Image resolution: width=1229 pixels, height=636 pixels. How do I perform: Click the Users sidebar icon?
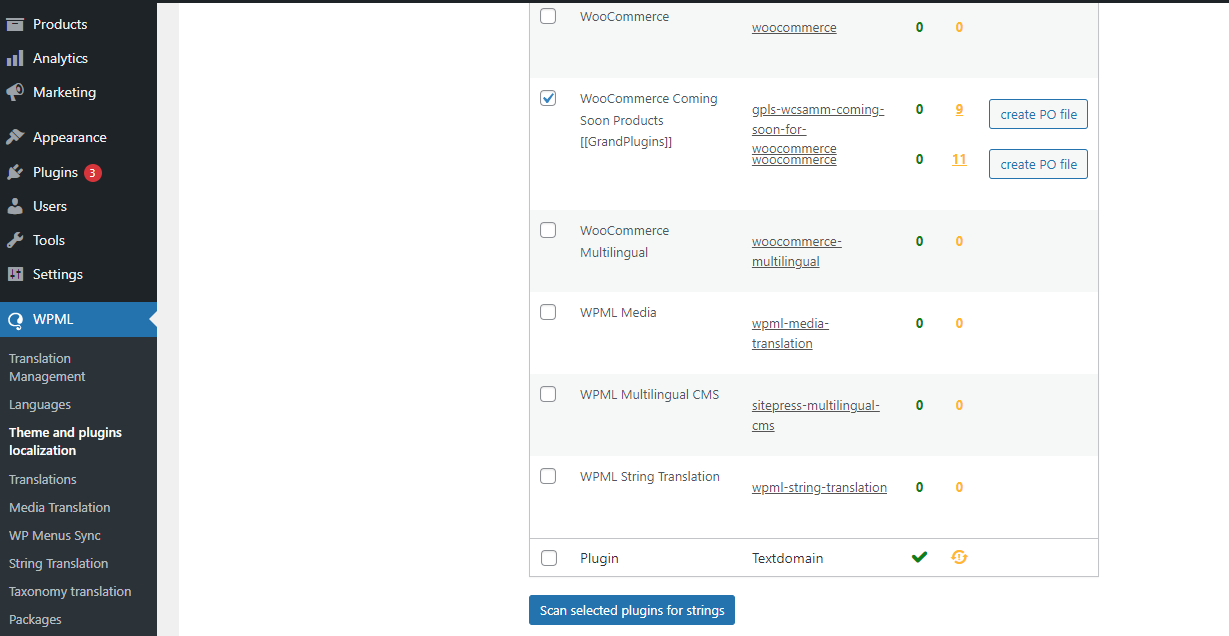(x=17, y=206)
